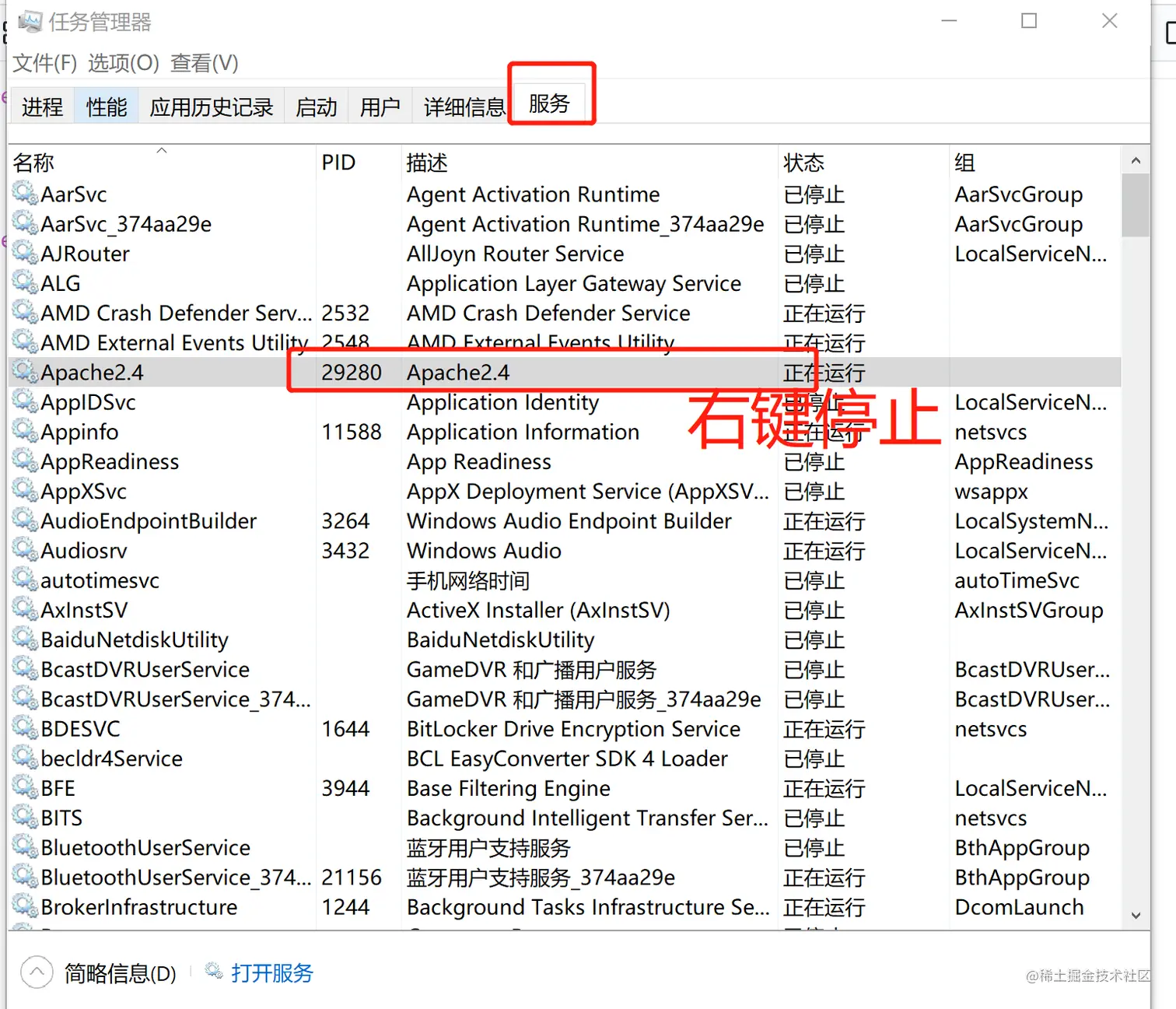Screen dimensions: 1176x1009
Task: Sort services by PID column header
Action: [359, 162]
